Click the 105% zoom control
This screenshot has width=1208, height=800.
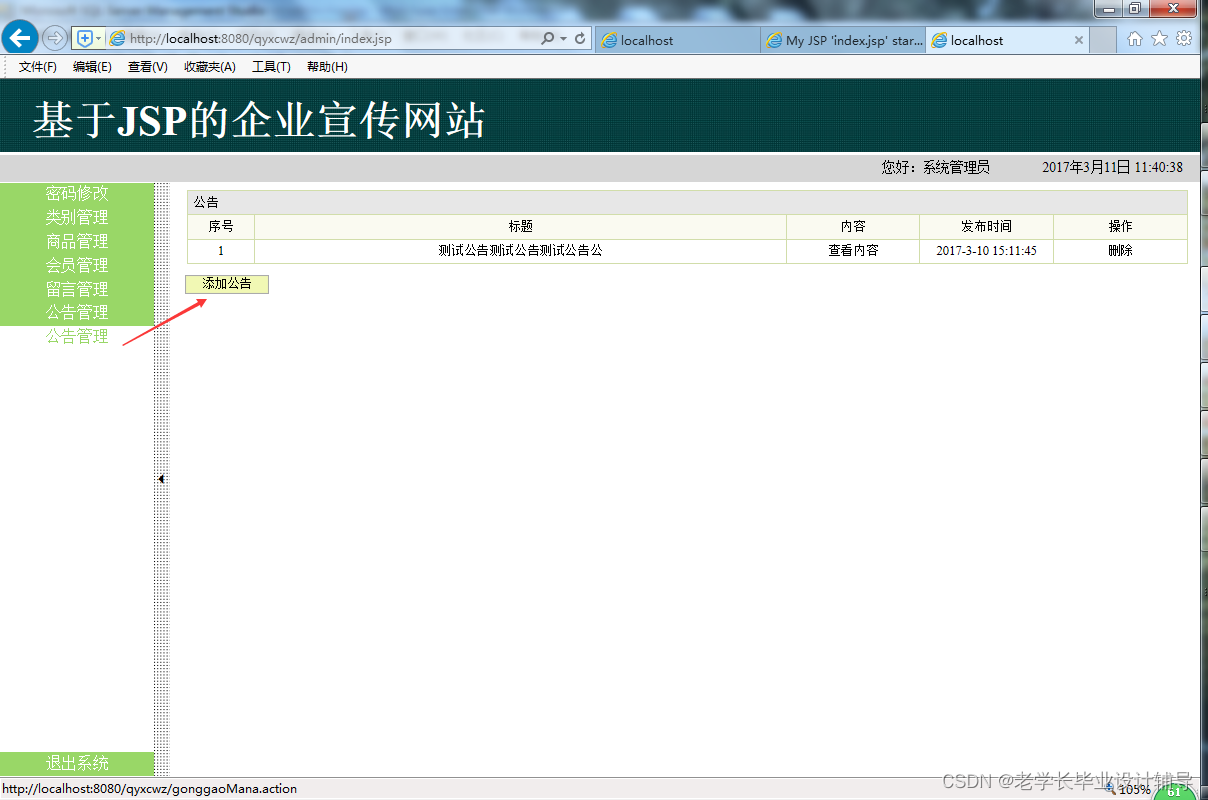(x=1136, y=788)
